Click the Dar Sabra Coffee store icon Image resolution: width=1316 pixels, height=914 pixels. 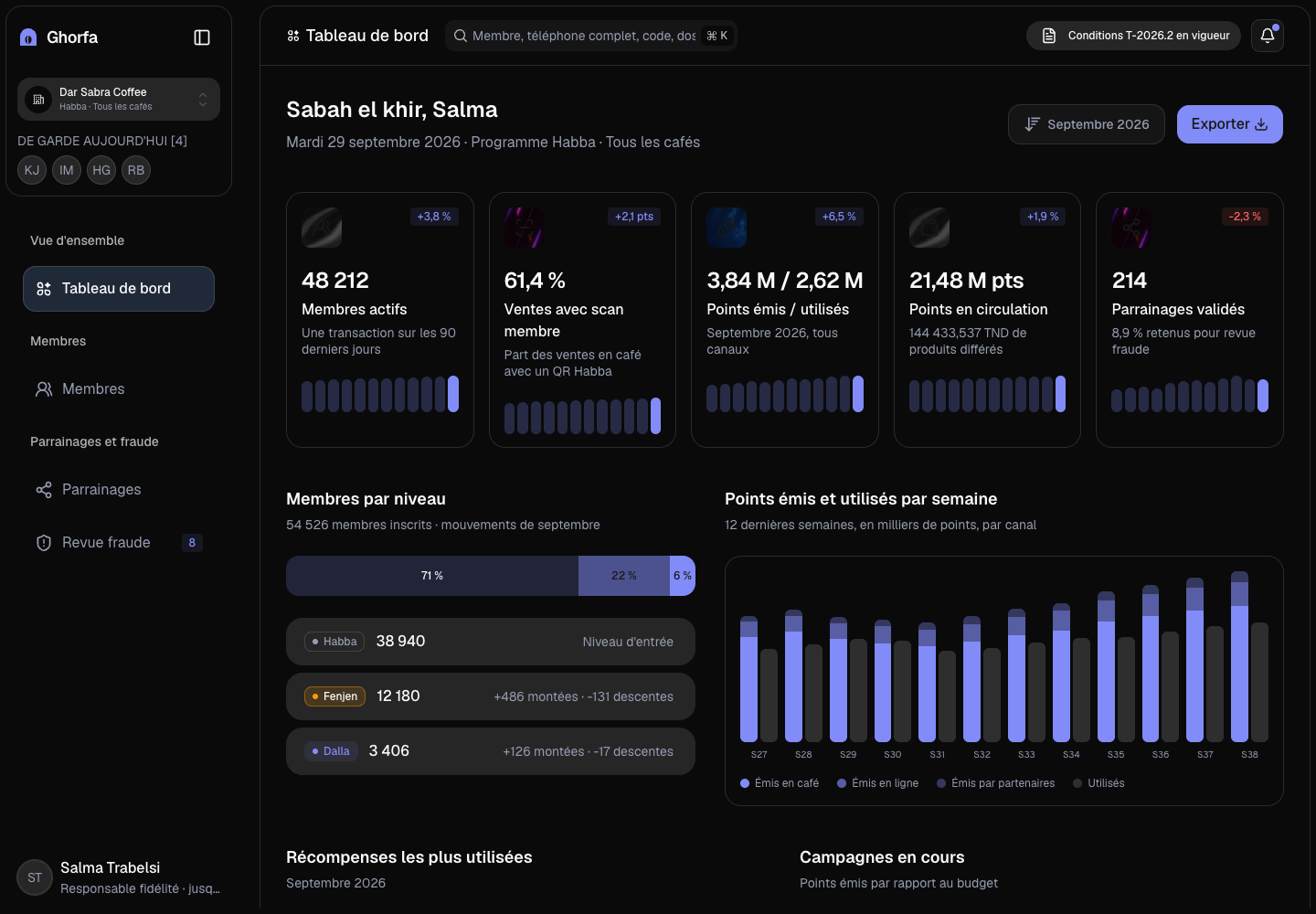click(38, 99)
